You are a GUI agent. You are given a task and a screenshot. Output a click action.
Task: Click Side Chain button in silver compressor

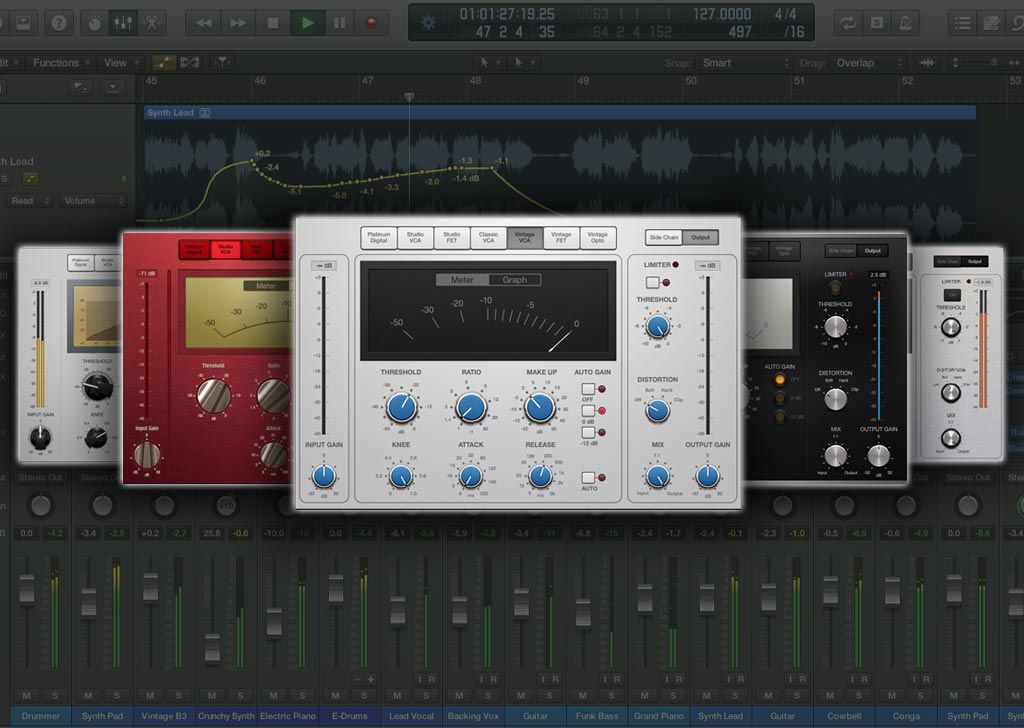pyautogui.click(x=664, y=238)
